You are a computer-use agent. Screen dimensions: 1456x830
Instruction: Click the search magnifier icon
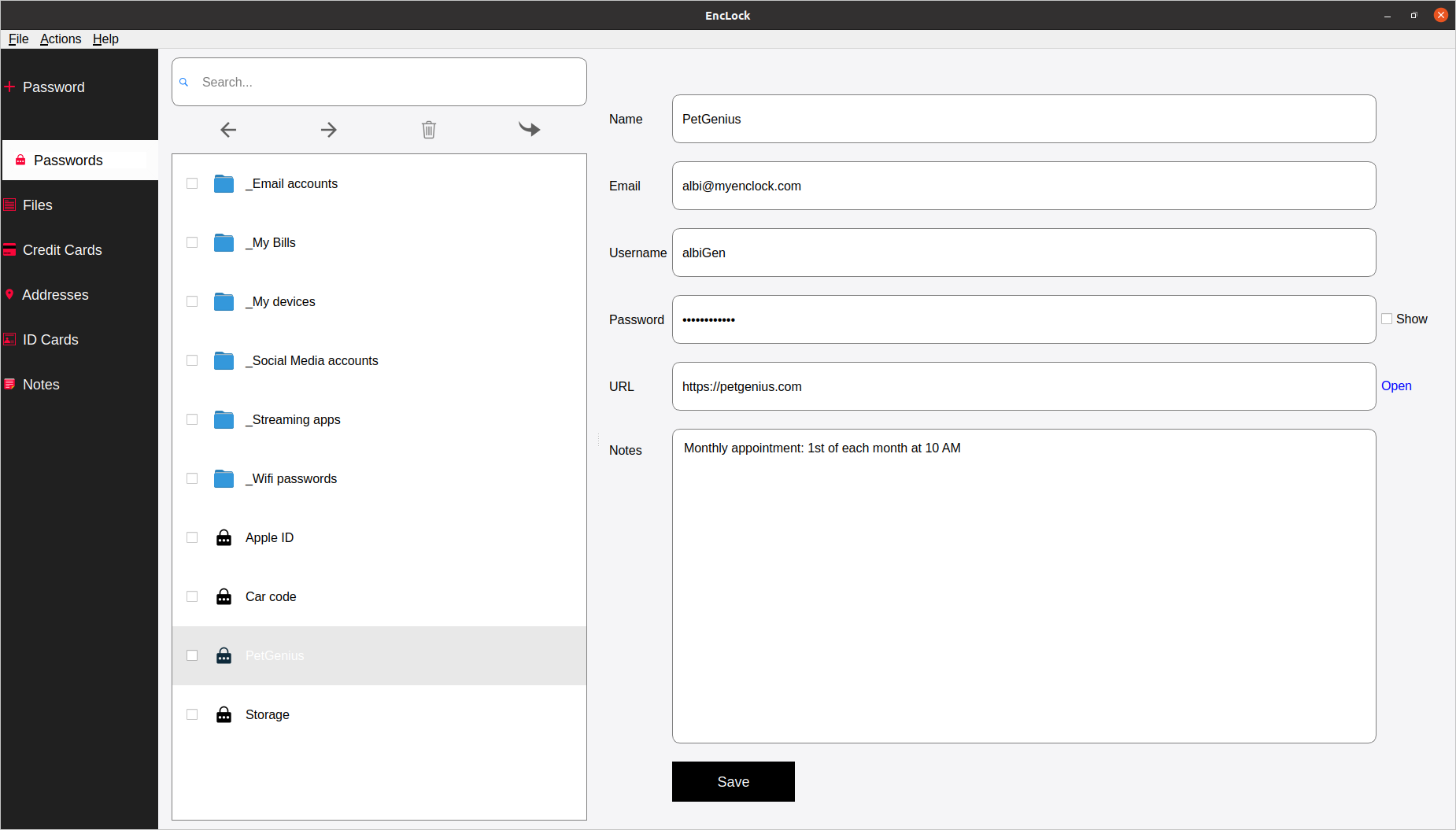click(x=184, y=82)
